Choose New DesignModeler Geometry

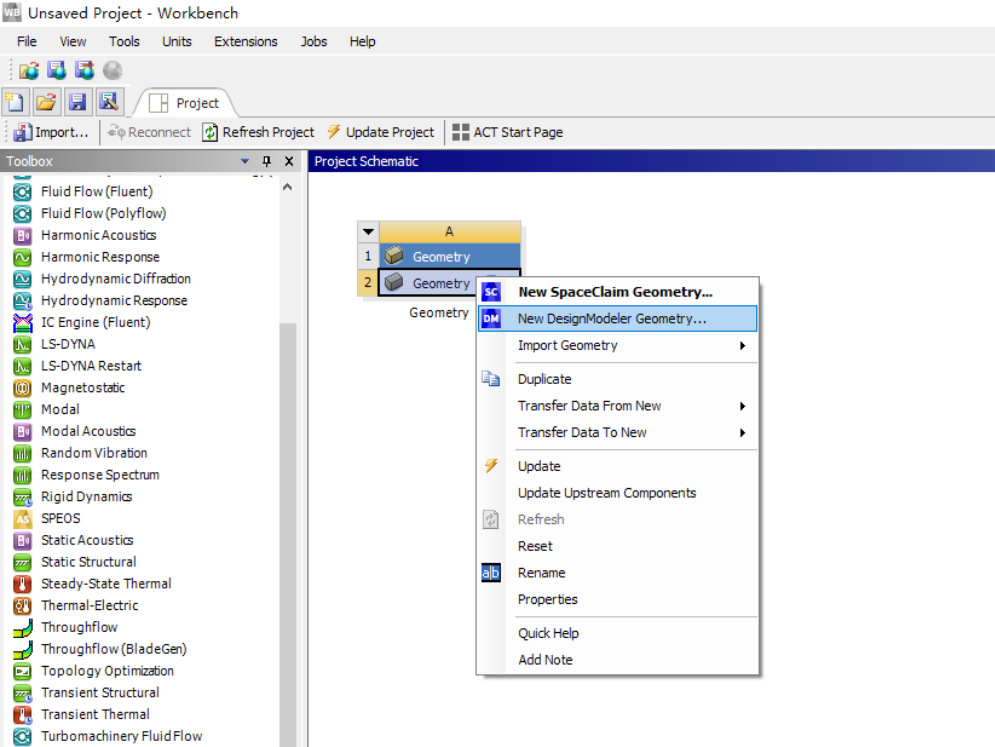click(x=617, y=319)
